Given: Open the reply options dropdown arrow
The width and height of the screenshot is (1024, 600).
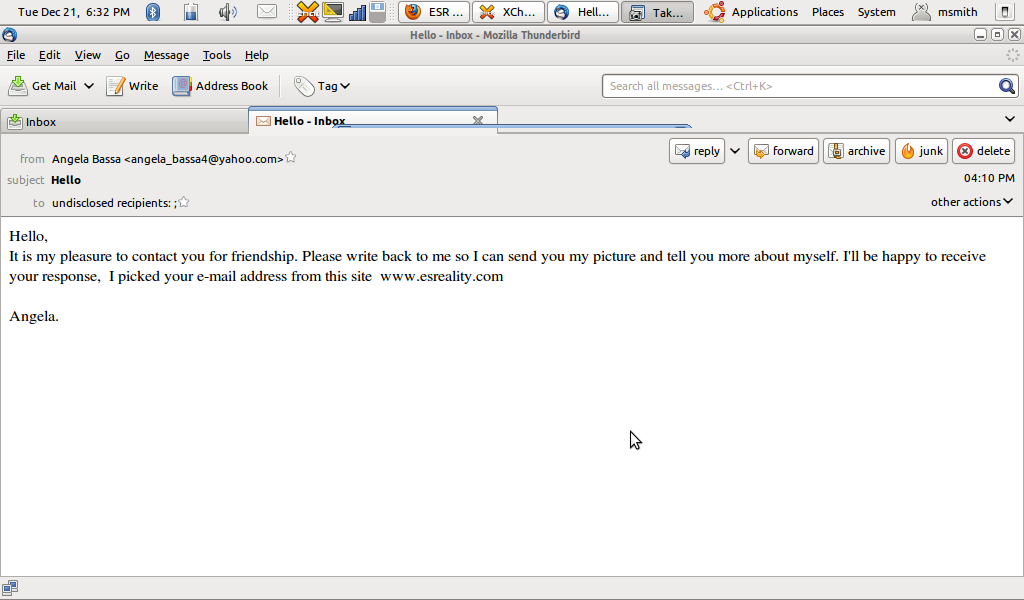Looking at the screenshot, I should pyautogui.click(x=735, y=151).
